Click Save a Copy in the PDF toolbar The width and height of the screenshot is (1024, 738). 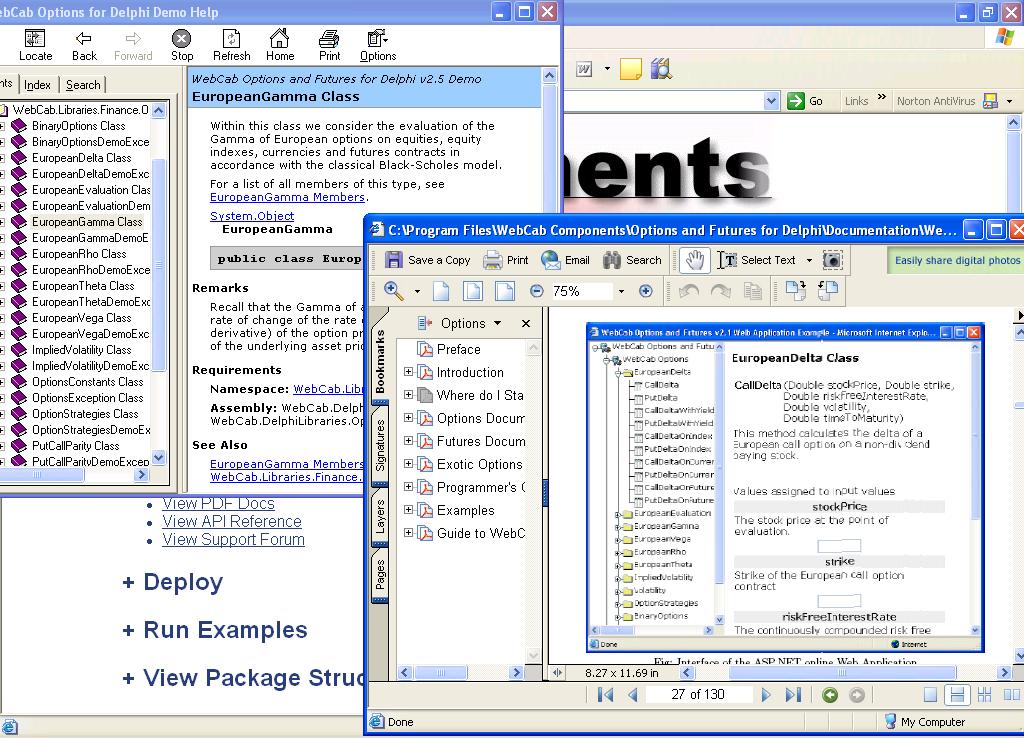(x=427, y=260)
